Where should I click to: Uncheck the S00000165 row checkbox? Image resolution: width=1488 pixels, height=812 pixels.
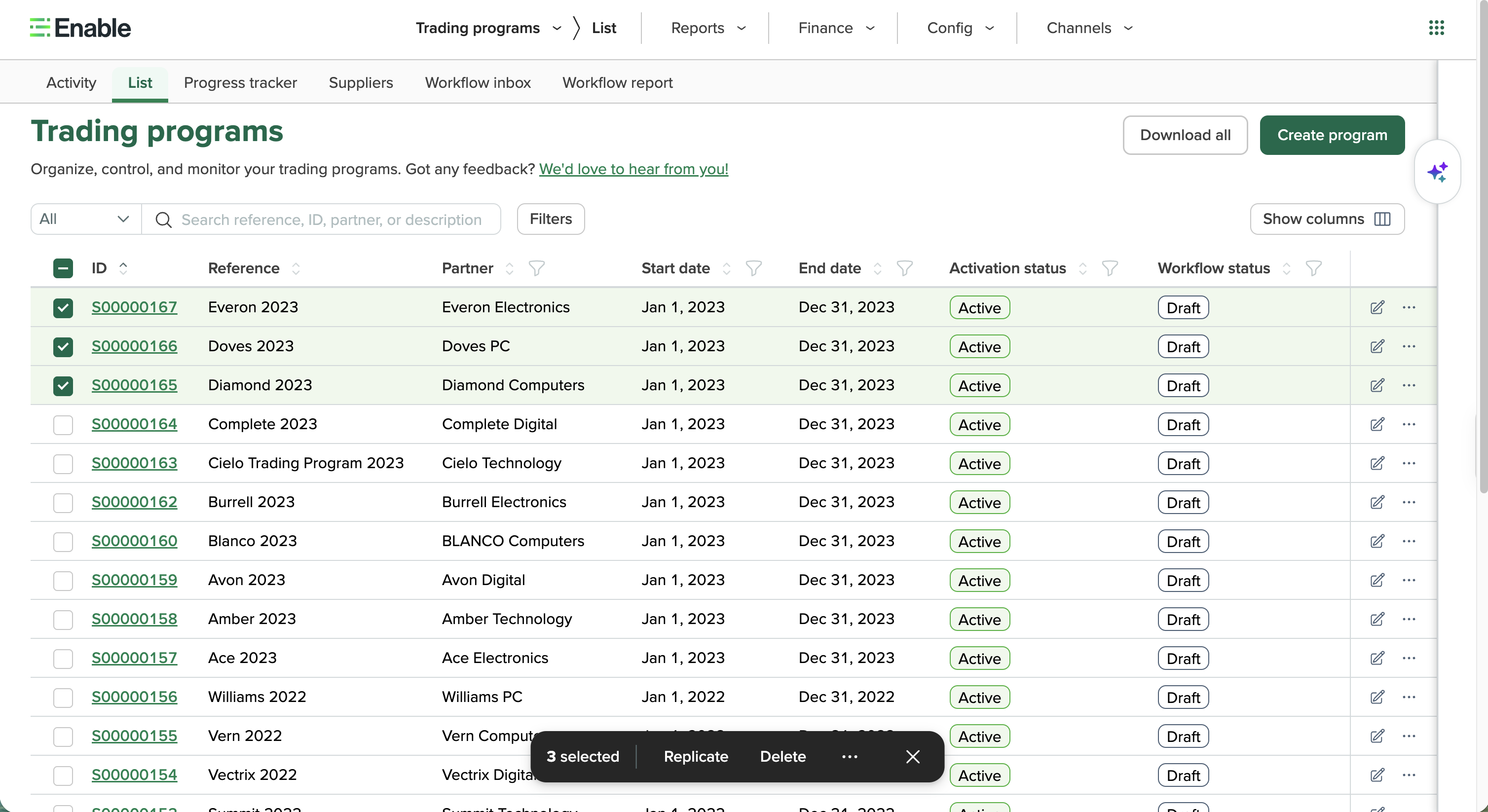click(x=63, y=386)
